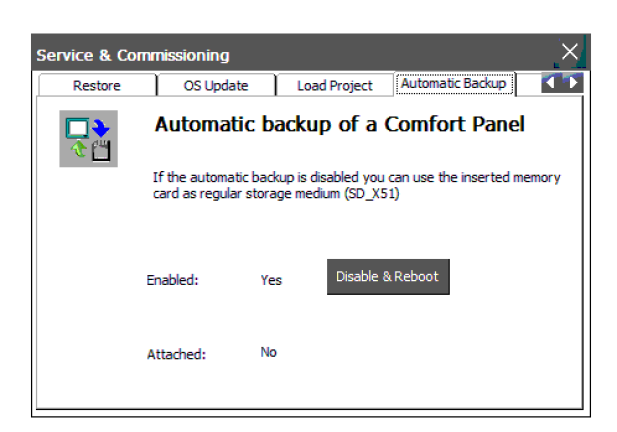
Task: Click the "Attached:" label
Action: 175,354
